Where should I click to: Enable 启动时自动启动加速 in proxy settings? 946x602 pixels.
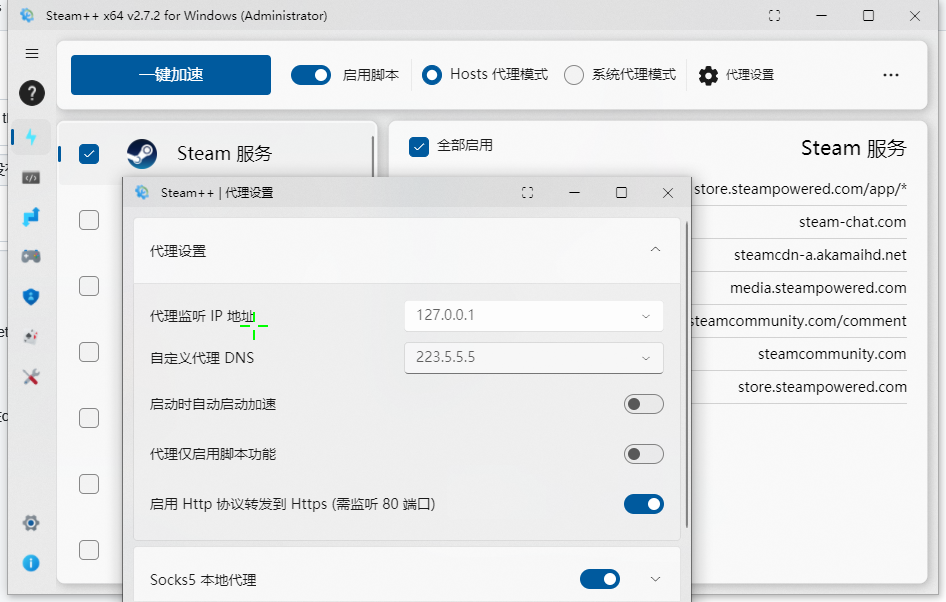click(x=644, y=404)
